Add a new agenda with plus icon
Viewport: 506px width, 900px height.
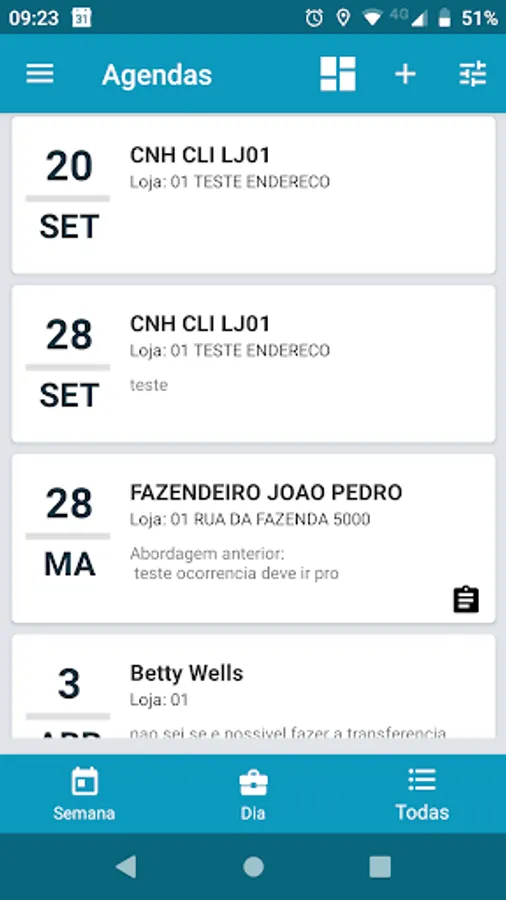pyautogui.click(x=405, y=74)
